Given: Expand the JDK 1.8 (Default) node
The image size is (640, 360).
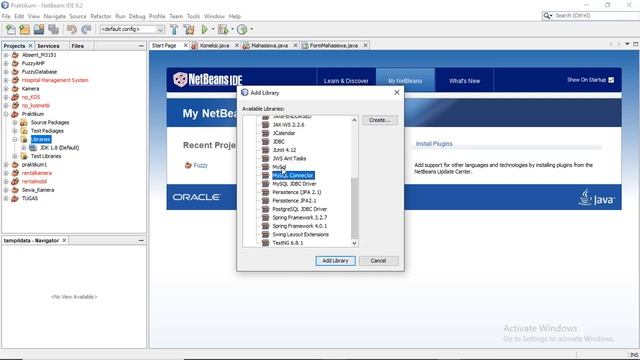Looking at the screenshot, I should coord(24,148).
